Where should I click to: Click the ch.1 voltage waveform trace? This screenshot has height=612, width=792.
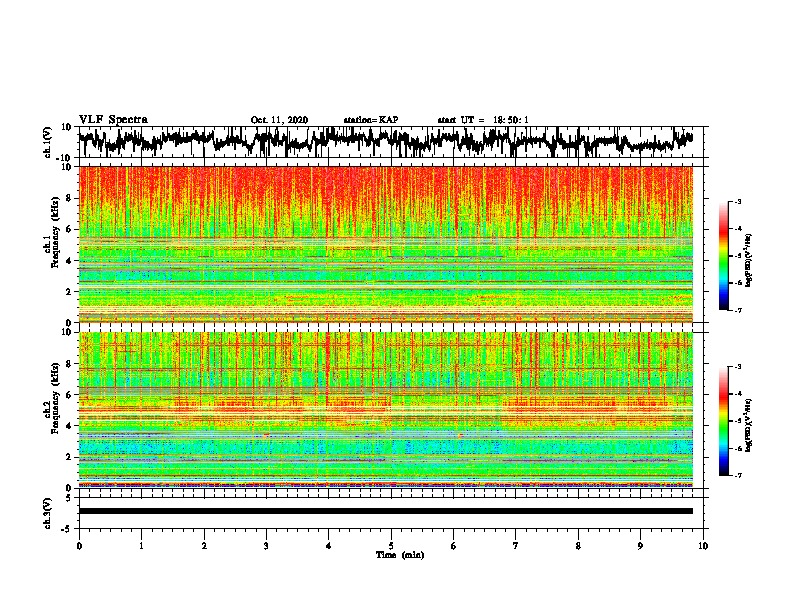pyautogui.click(x=385, y=141)
